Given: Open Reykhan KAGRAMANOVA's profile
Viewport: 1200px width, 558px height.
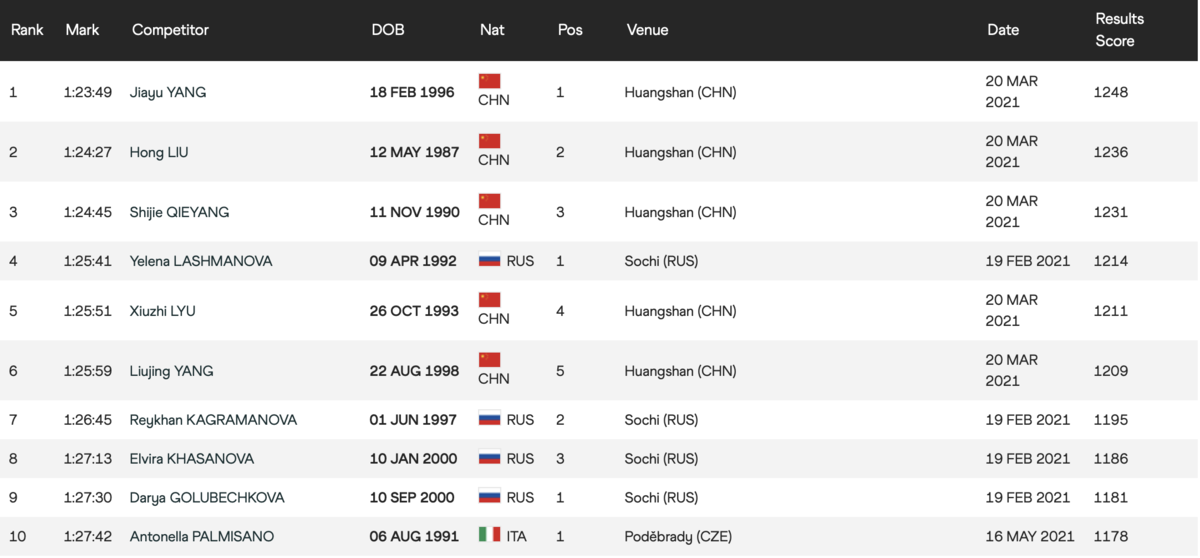Looking at the screenshot, I should click(213, 420).
